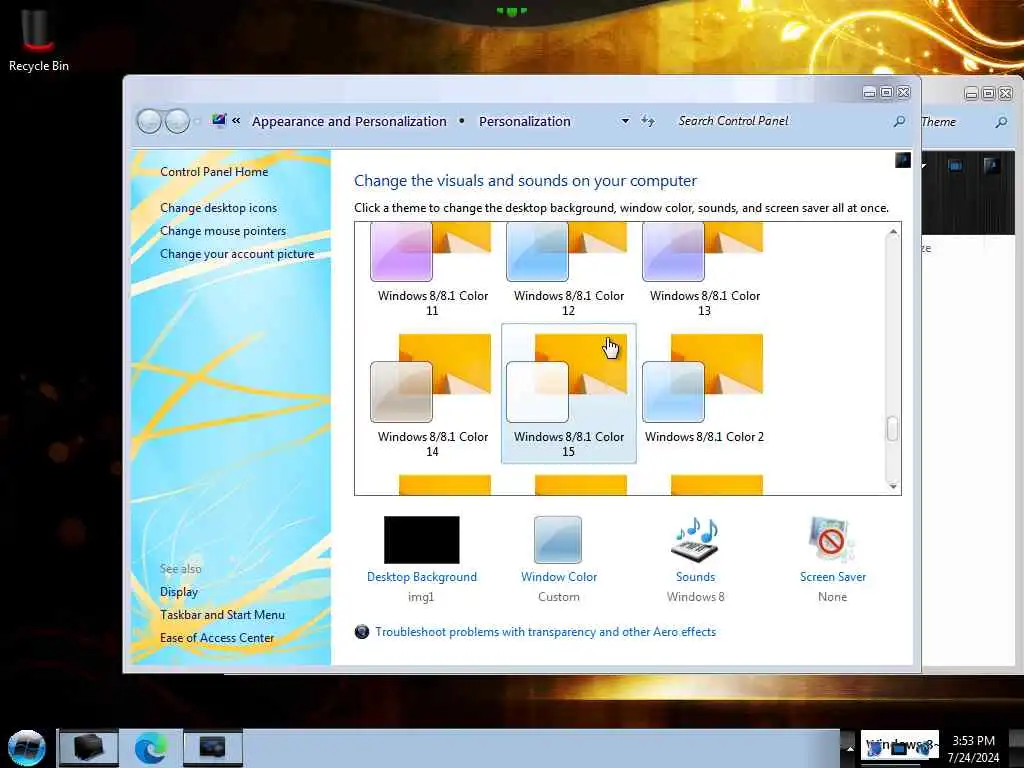
Task: Click the theme list scrollbar thumb
Action: click(892, 429)
